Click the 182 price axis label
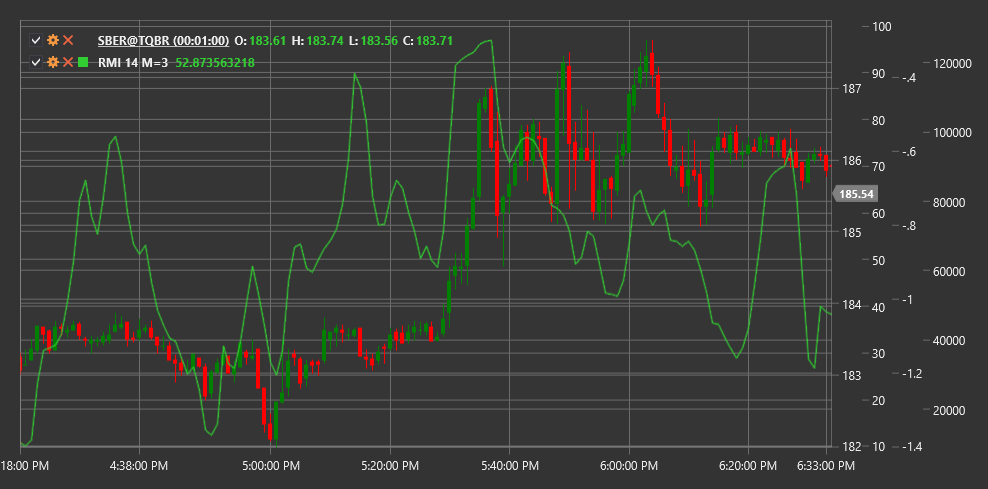The height and width of the screenshot is (489, 988). point(852,447)
